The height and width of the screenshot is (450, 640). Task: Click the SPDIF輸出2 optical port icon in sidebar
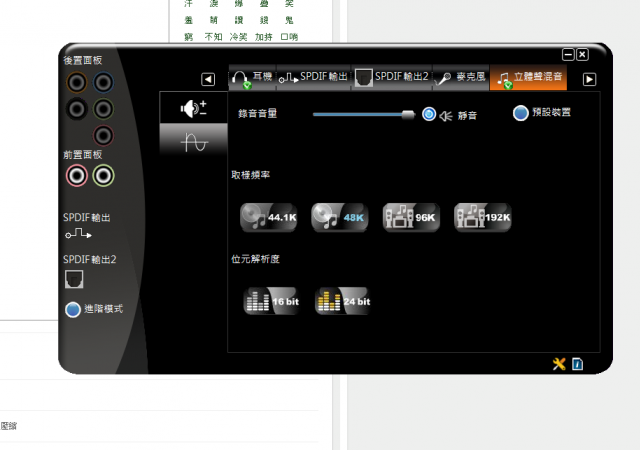coord(74,279)
